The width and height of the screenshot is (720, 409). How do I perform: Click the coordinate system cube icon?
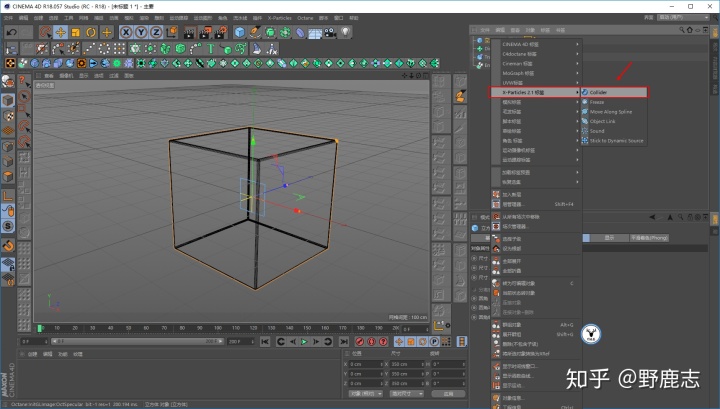click(x=172, y=32)
